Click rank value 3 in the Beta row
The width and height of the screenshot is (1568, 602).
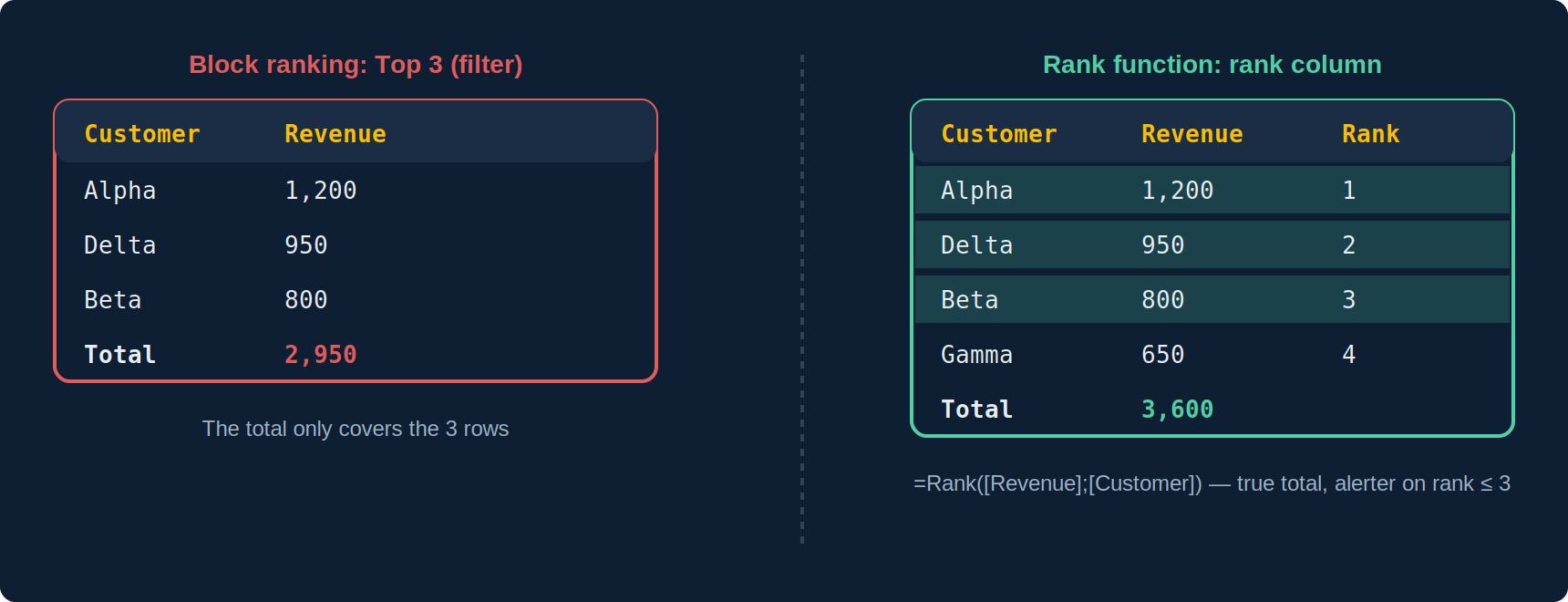coord(1349,300)
